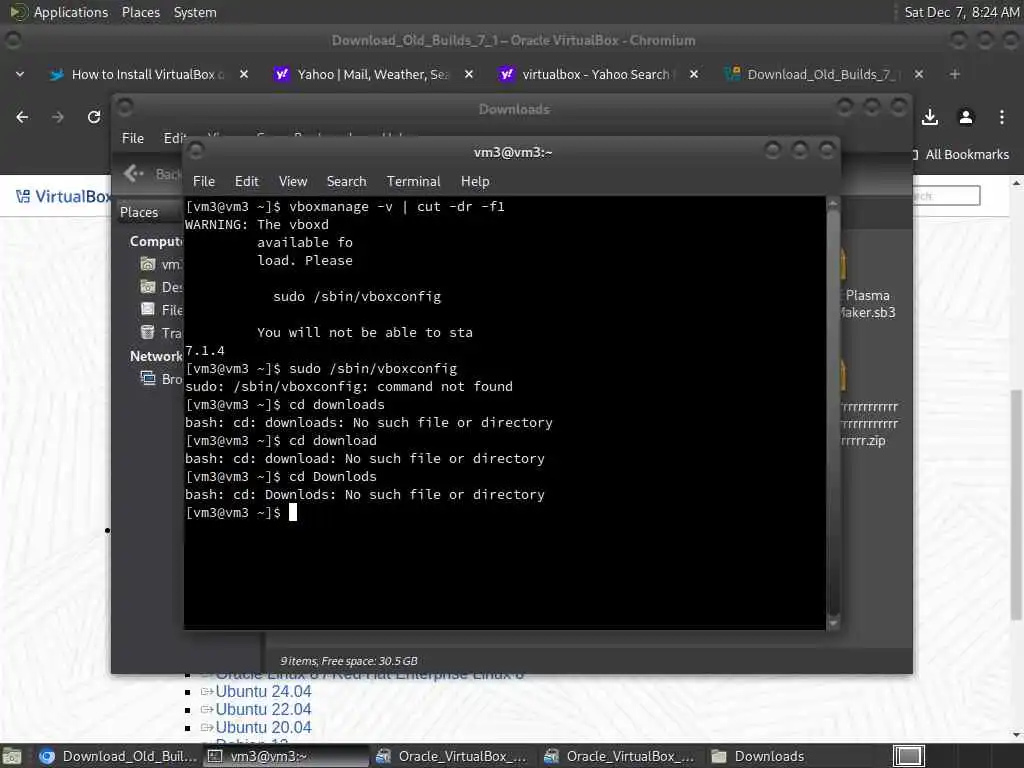Click the Chromium page vertical scrollbar
The width and height of the screenshot is (1024, 768).
pyautogui.click(x=1016, y=504)
